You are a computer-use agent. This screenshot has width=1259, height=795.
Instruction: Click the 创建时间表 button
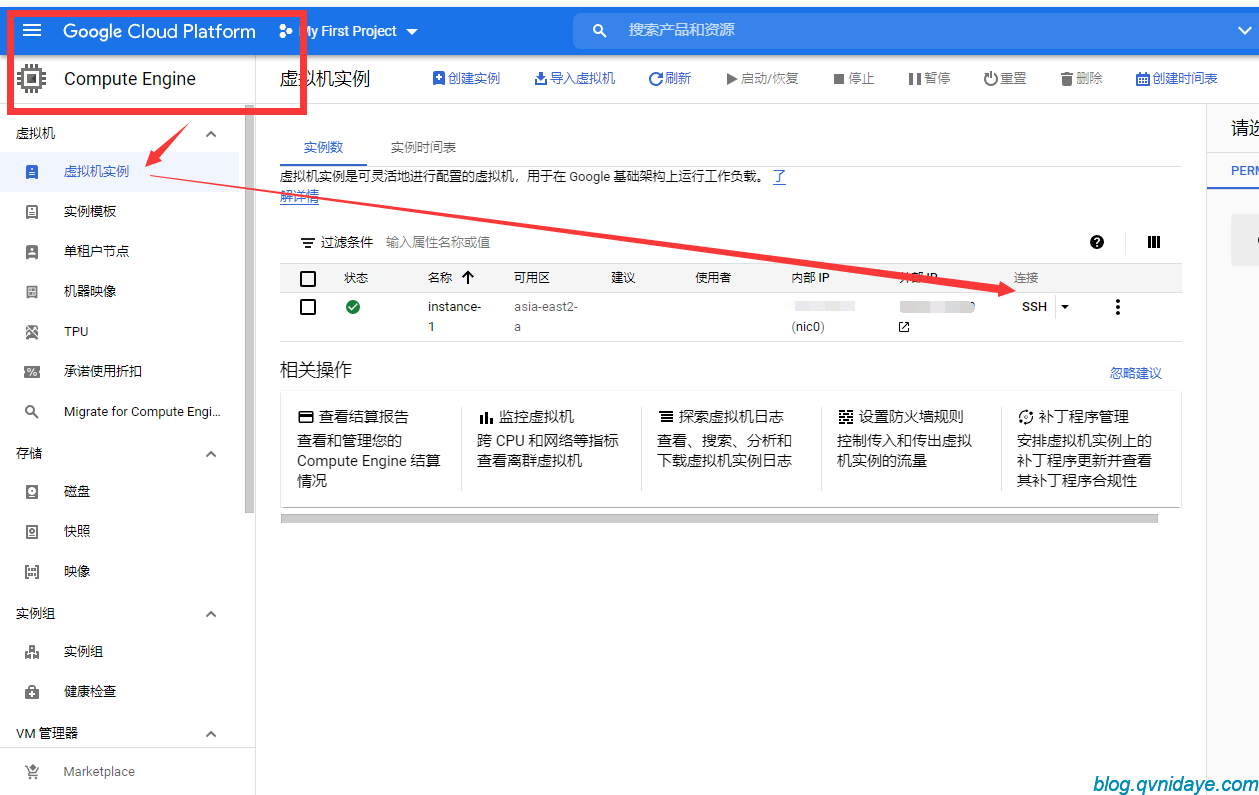pyautogui.click(x=1177, y=78)
